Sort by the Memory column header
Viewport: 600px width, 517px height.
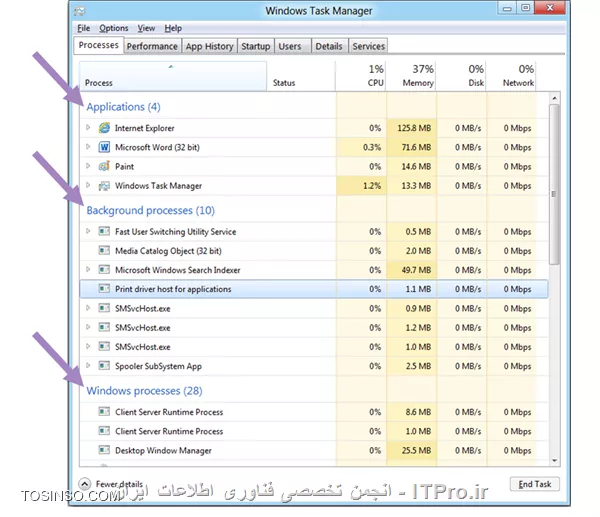click(x=411, y=76)
